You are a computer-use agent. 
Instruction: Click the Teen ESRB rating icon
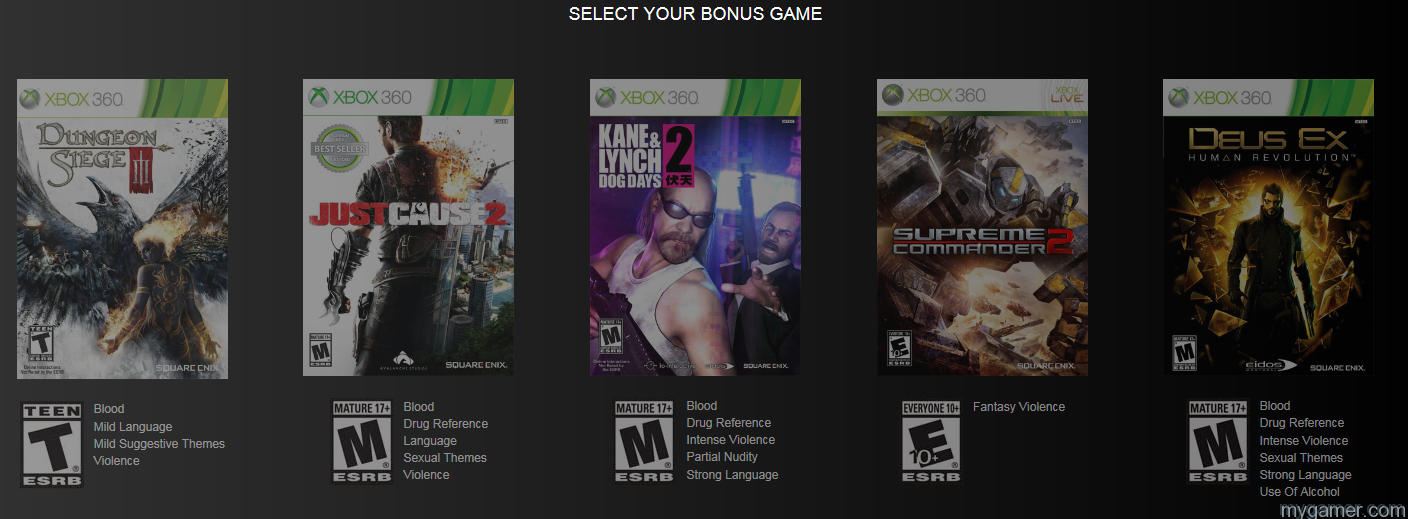(x=52, y=444)
